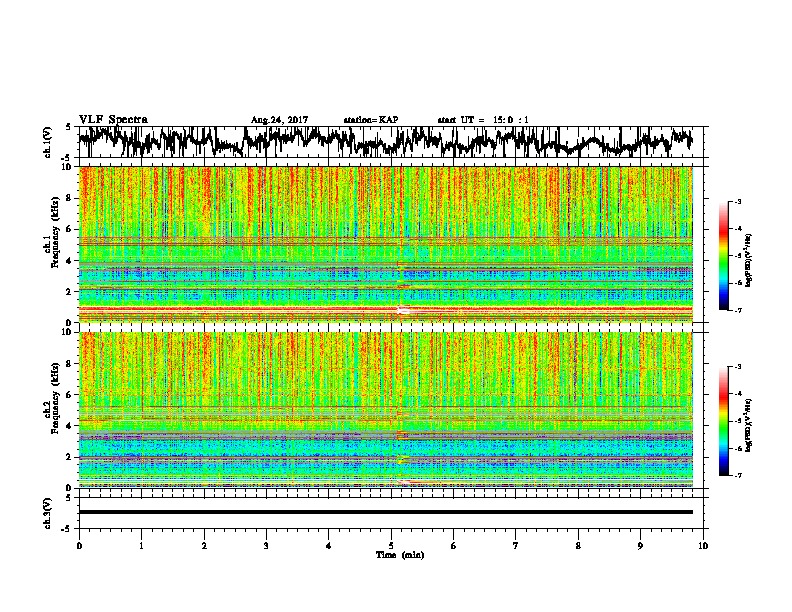
Task: Click the ch.1 colorbar log(PSD) label
Action: tap(750, 261)
